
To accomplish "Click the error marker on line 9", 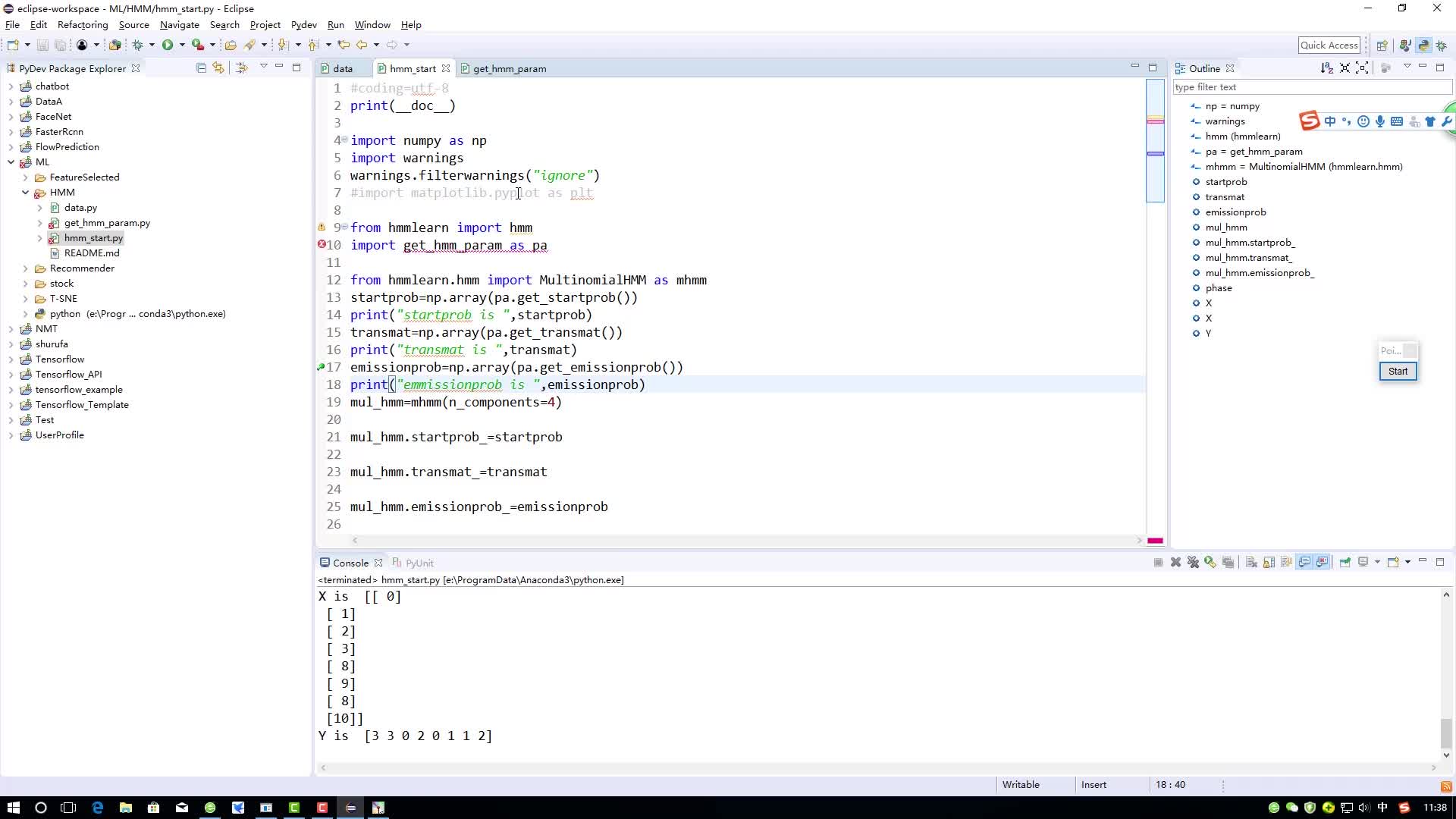I will click(x=320, y=228).
